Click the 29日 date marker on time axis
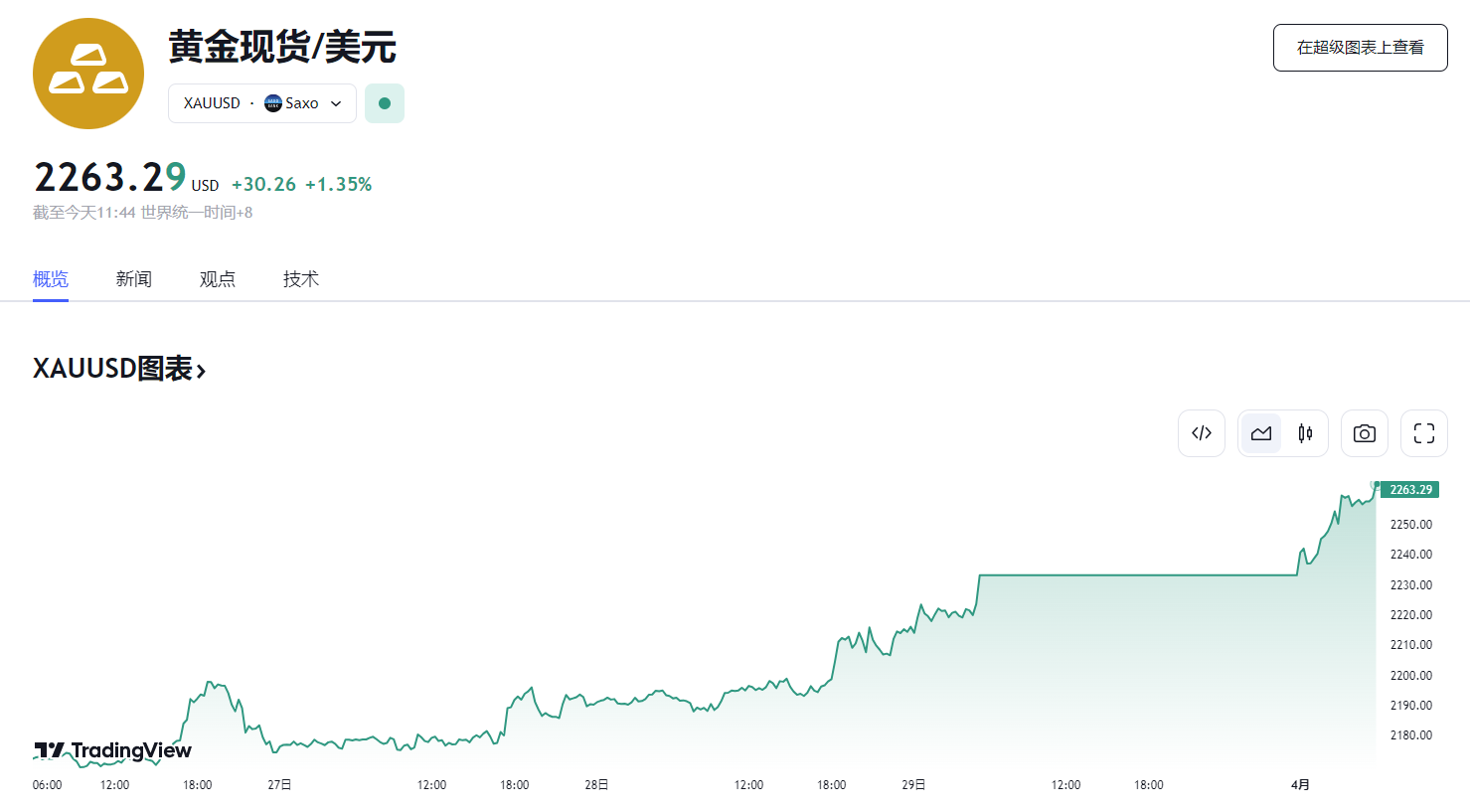 [x=913, y=785]
